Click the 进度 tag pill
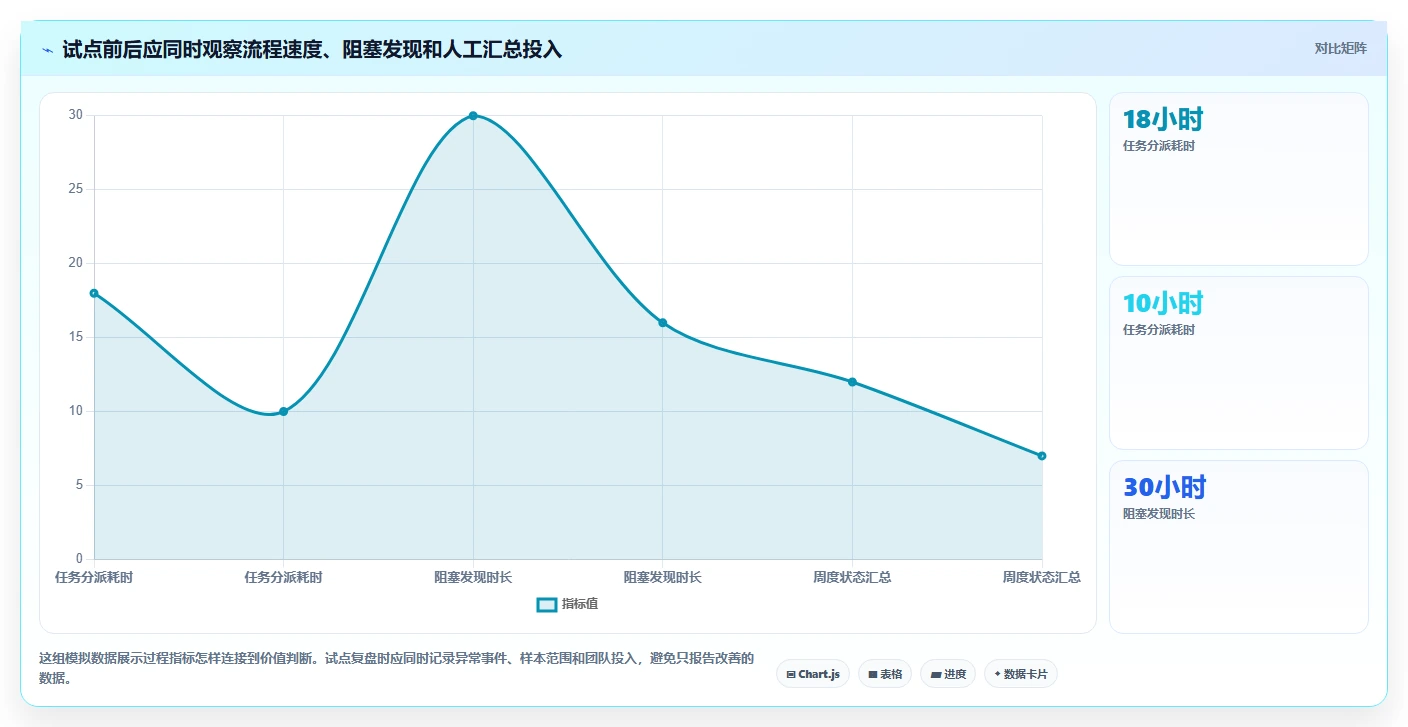This screenshot has width=1408, height=727. 948,674
